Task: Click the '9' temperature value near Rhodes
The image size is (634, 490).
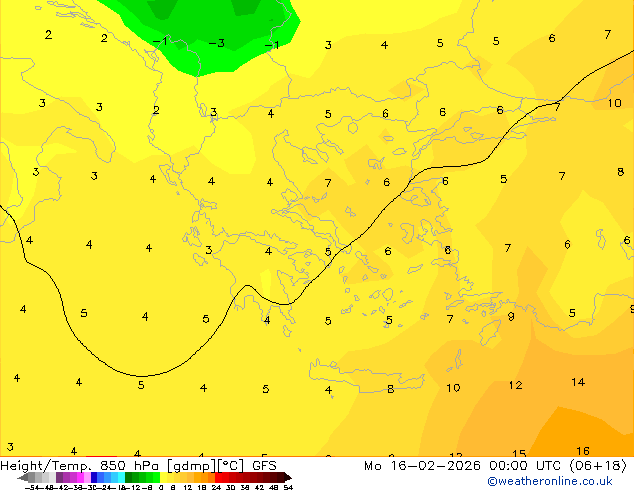Action: click(x=511, y=316)
